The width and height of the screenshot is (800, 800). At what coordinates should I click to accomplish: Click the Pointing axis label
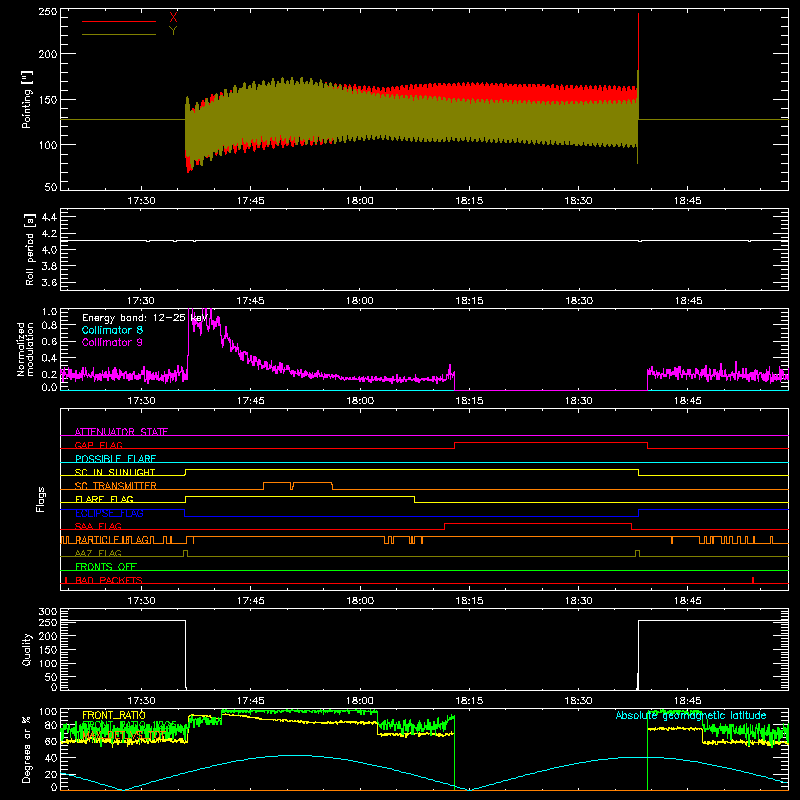tap(27, 99)
